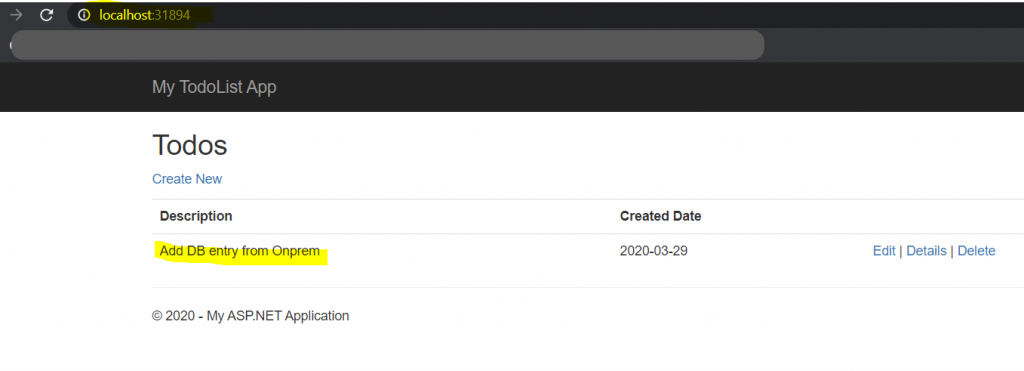Reload the page with the refresh icon
Viewport: 1024px width, 371px height.
[46, 15]
